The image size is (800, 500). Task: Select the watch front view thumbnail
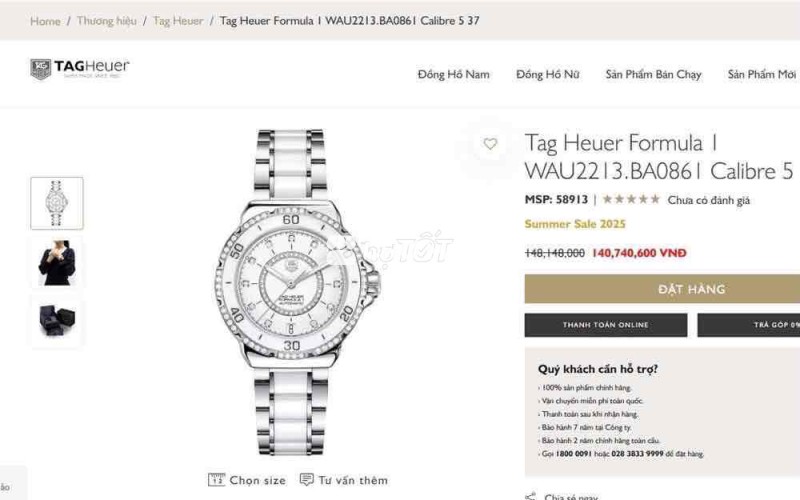[57, 203]
